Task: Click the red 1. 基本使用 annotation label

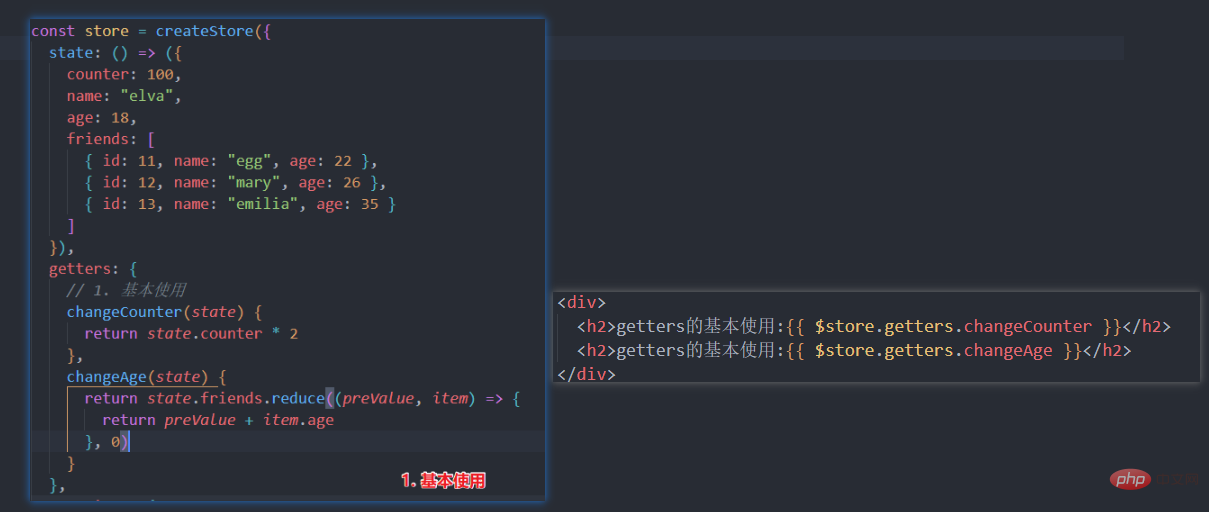Action: pyautogui.click(x=443, y=481)
